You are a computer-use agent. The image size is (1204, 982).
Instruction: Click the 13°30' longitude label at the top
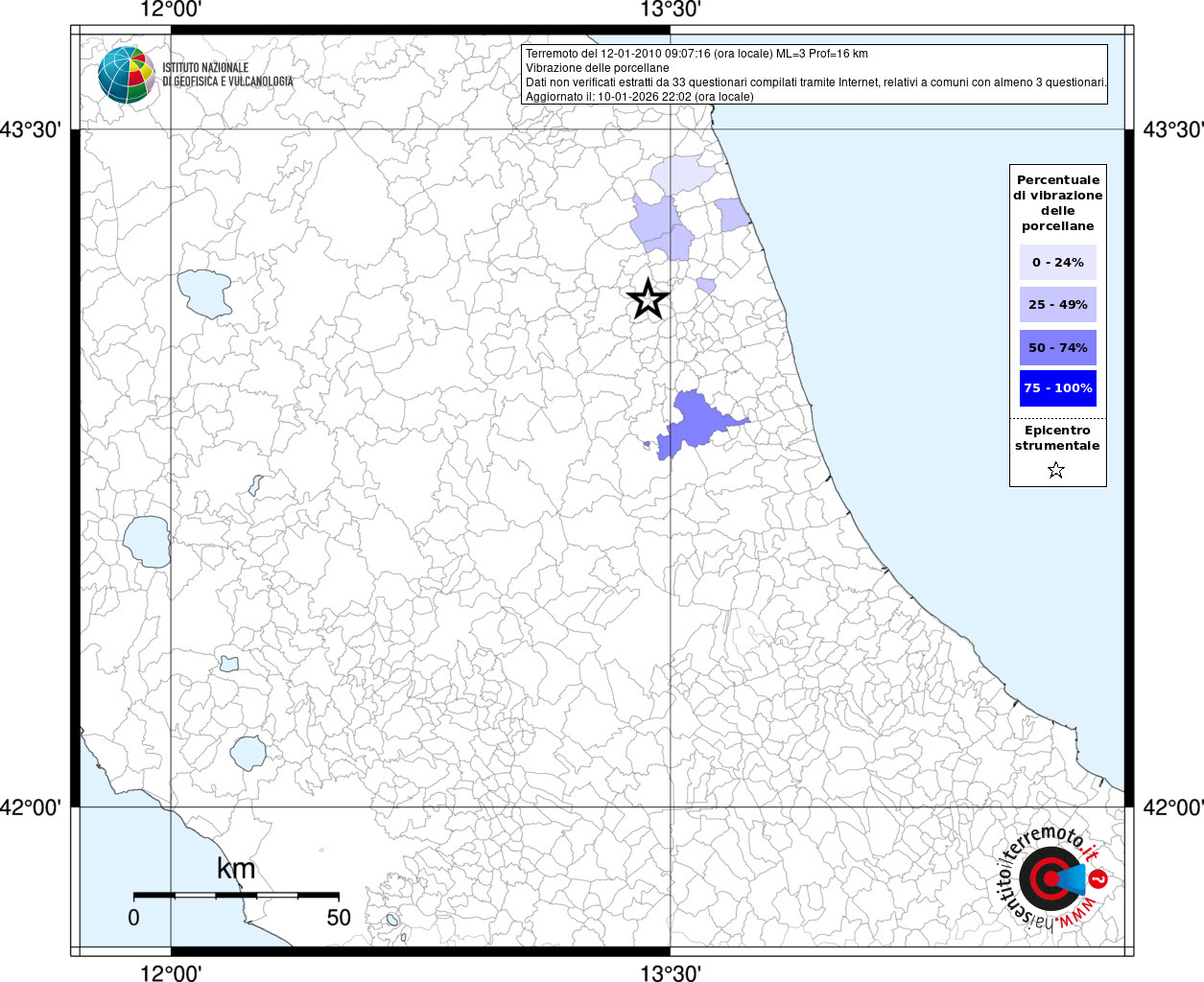671,11
